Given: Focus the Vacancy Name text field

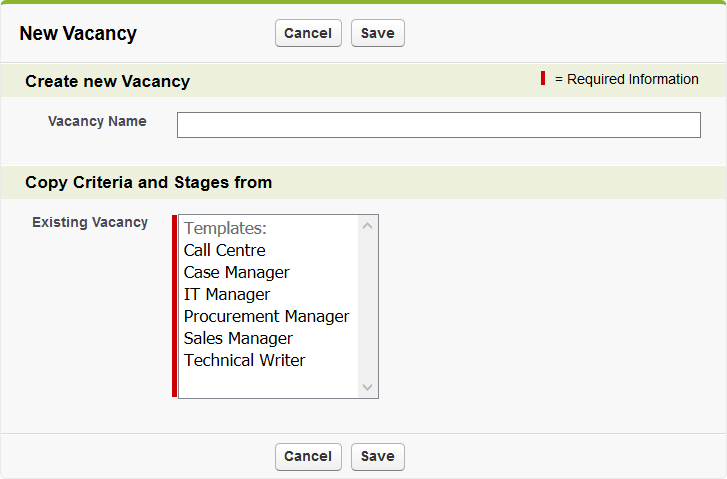Looking at the screenshot, I should point(438,125).
